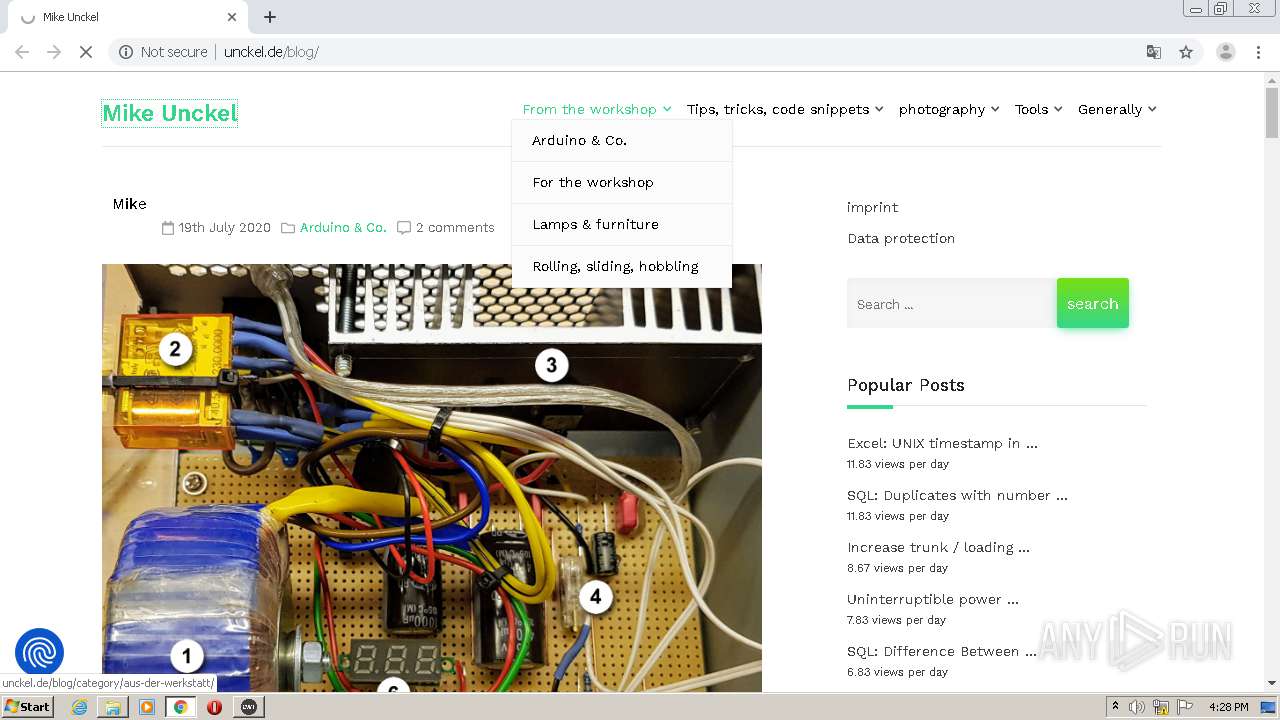Close the Mike Unckel tab
1280x720 pixels.
[x=232, y=17]
